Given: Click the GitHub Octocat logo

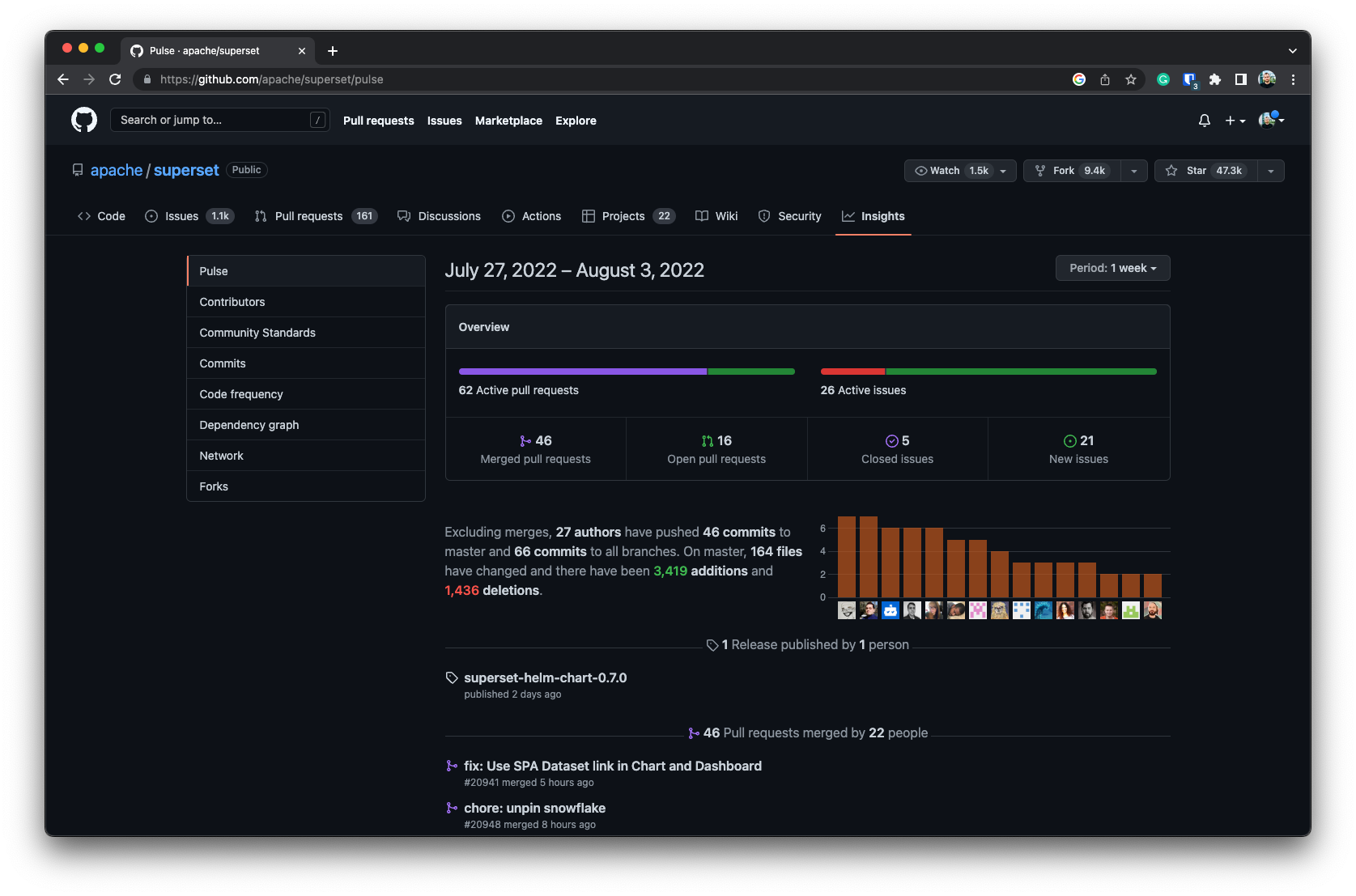Looking at the screenshot, I should pyautogui.click(x=84, y=120).
